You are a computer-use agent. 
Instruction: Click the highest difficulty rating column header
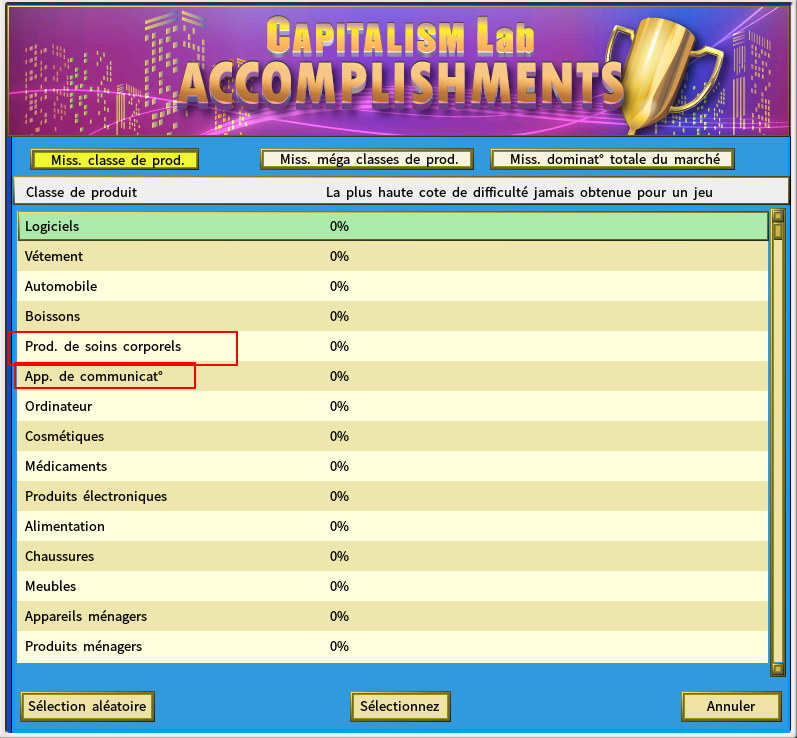pos(519,192)
